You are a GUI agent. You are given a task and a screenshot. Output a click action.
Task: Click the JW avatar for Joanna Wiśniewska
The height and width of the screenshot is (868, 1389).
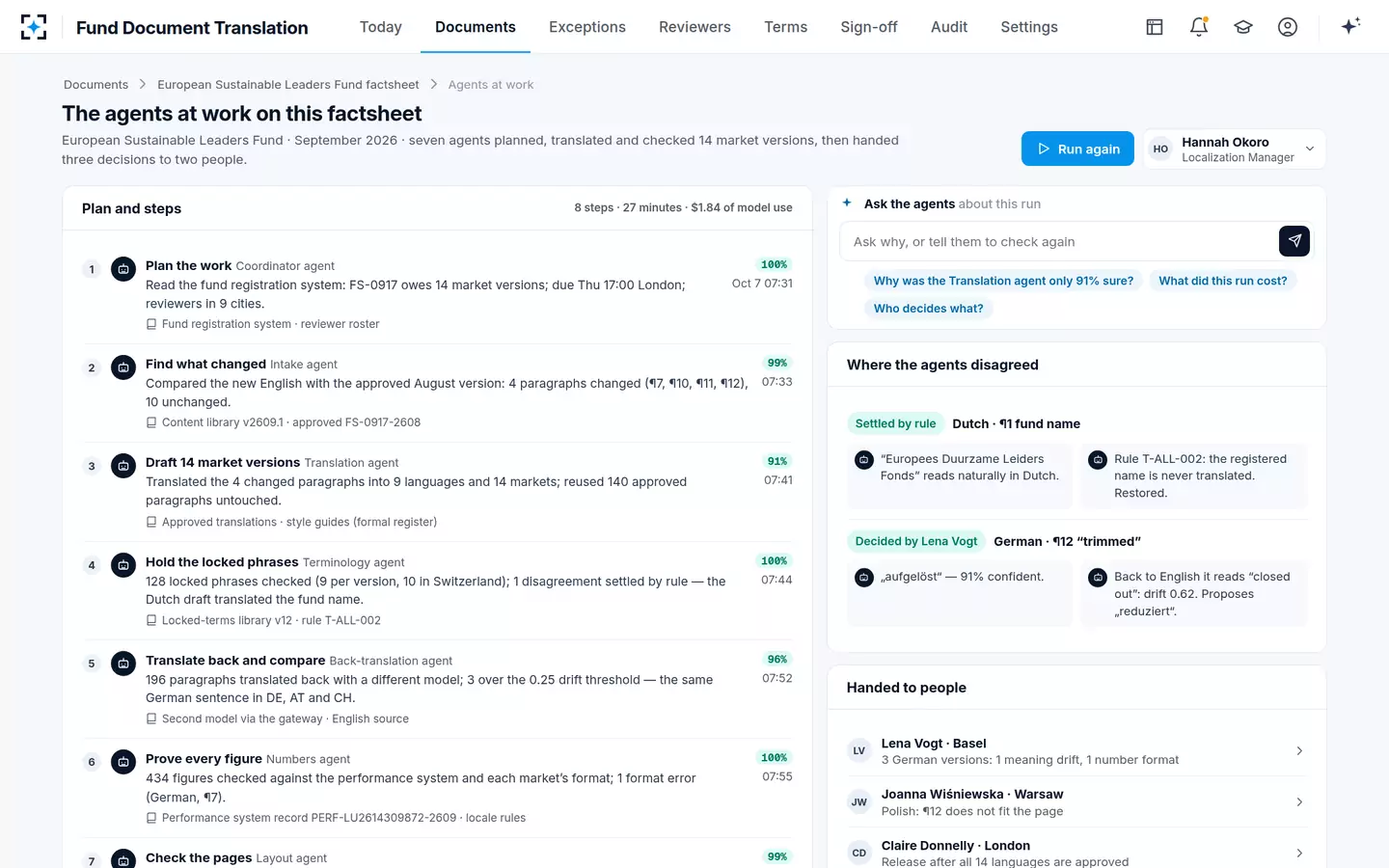(858, 802)
